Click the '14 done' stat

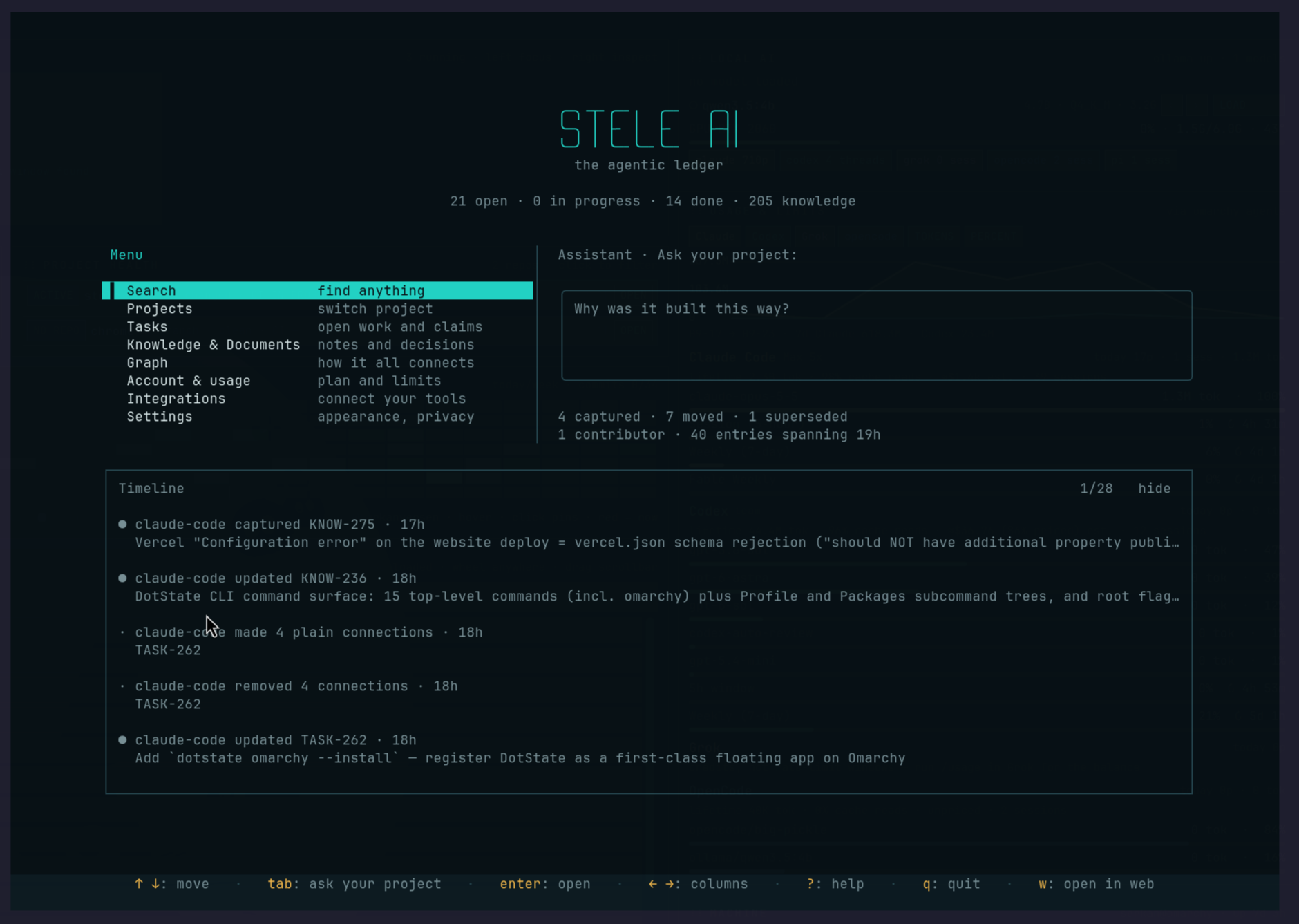tap(694, 201)
